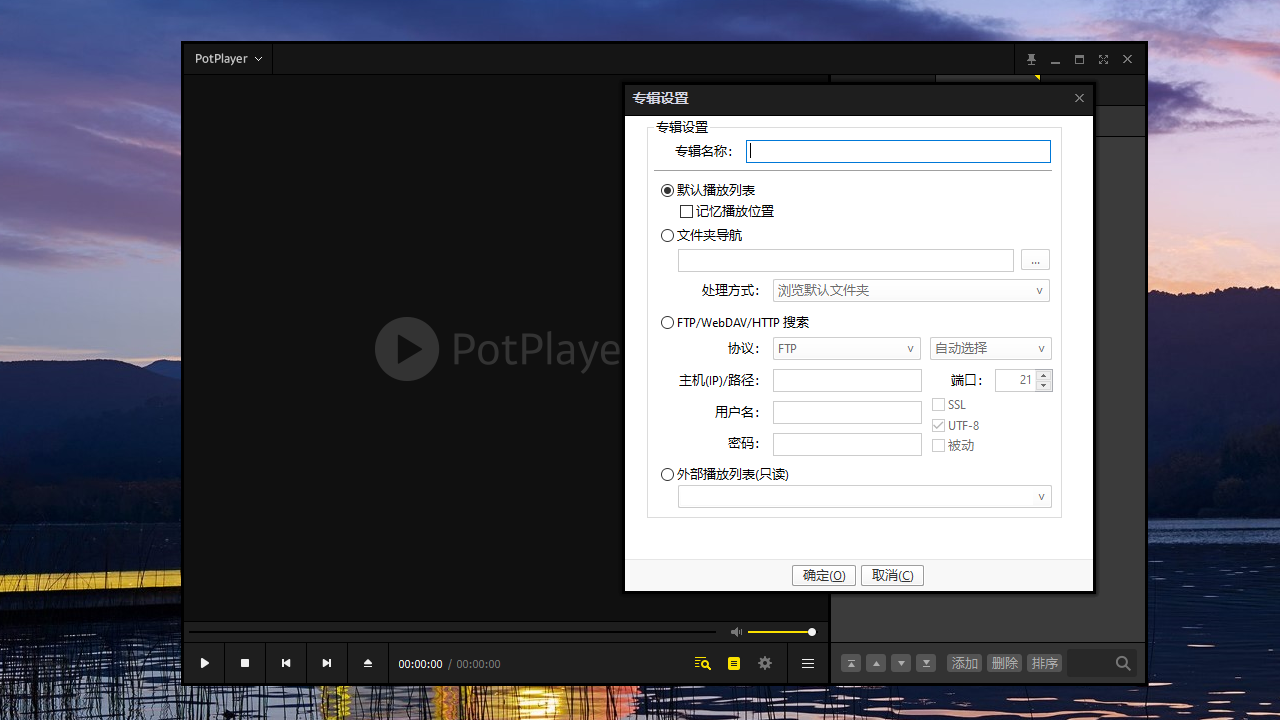1280x720 pixels.
Task: Open the PotPlayer main menu
Action: [x=227, y=58]
